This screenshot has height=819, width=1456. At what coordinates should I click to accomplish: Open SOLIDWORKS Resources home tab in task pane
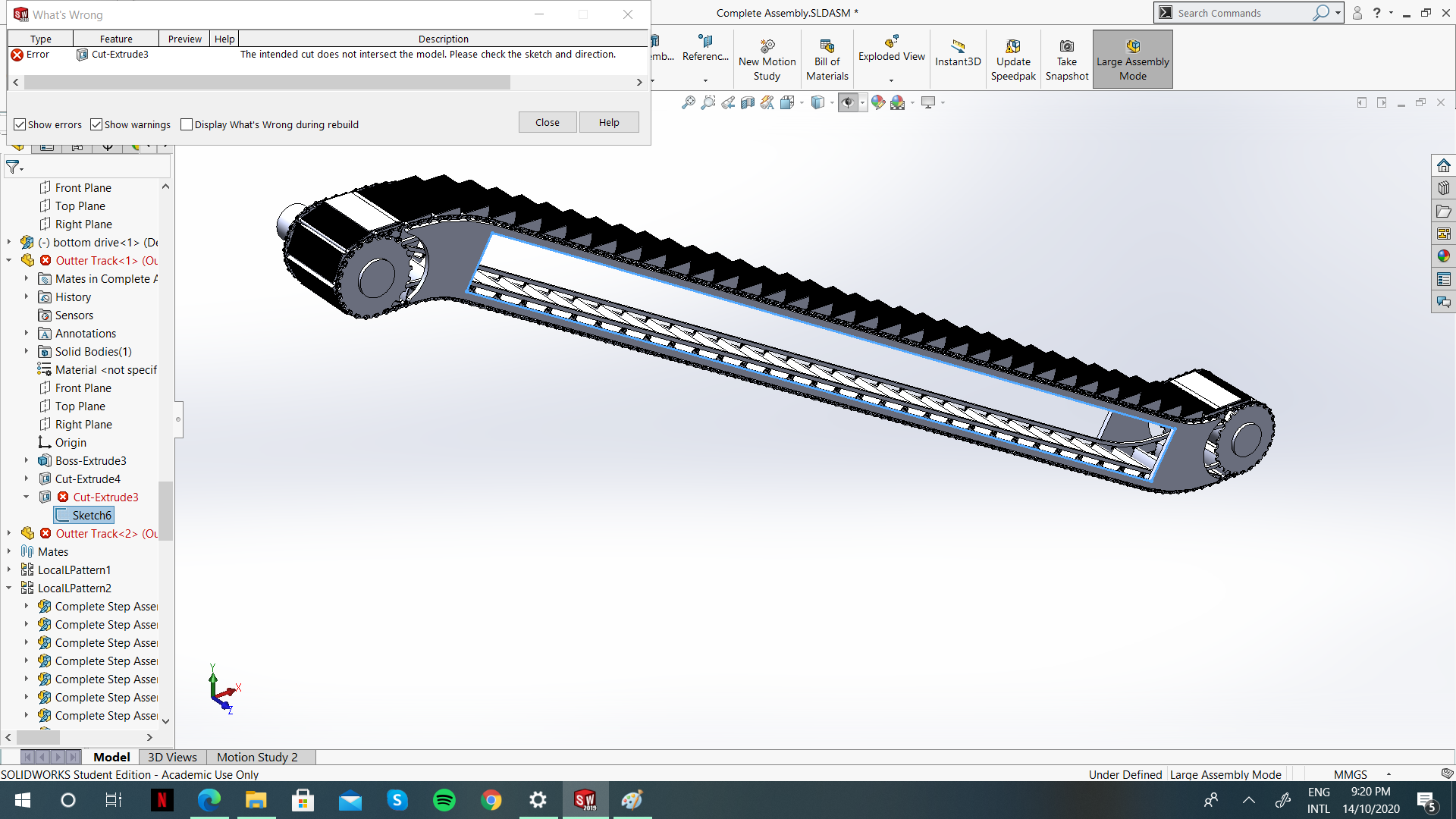point(1443,165)
